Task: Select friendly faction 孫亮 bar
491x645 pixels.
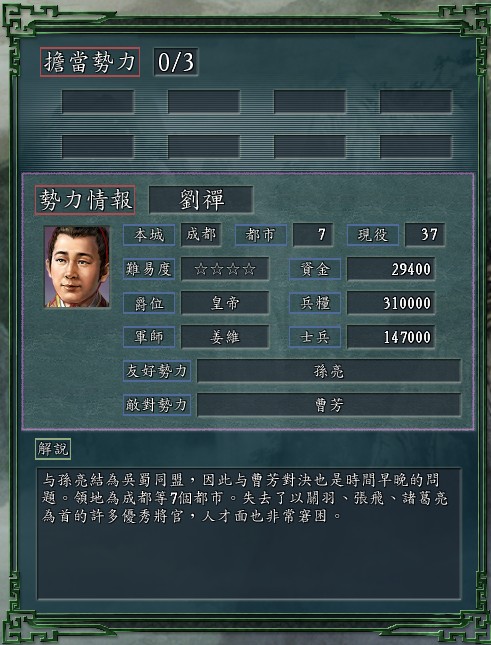Action: click(x=329, y=371)
